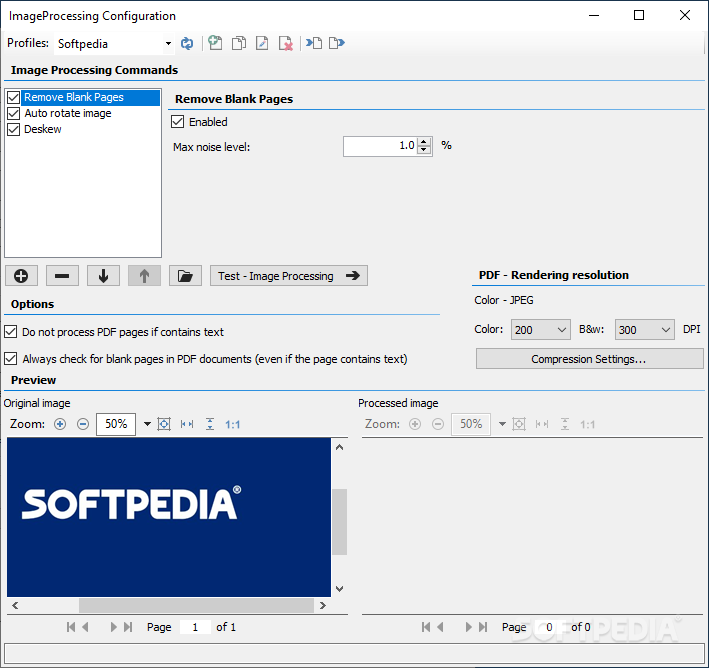
Task: Click the Softpedia preview image
Action: point(169,517)
